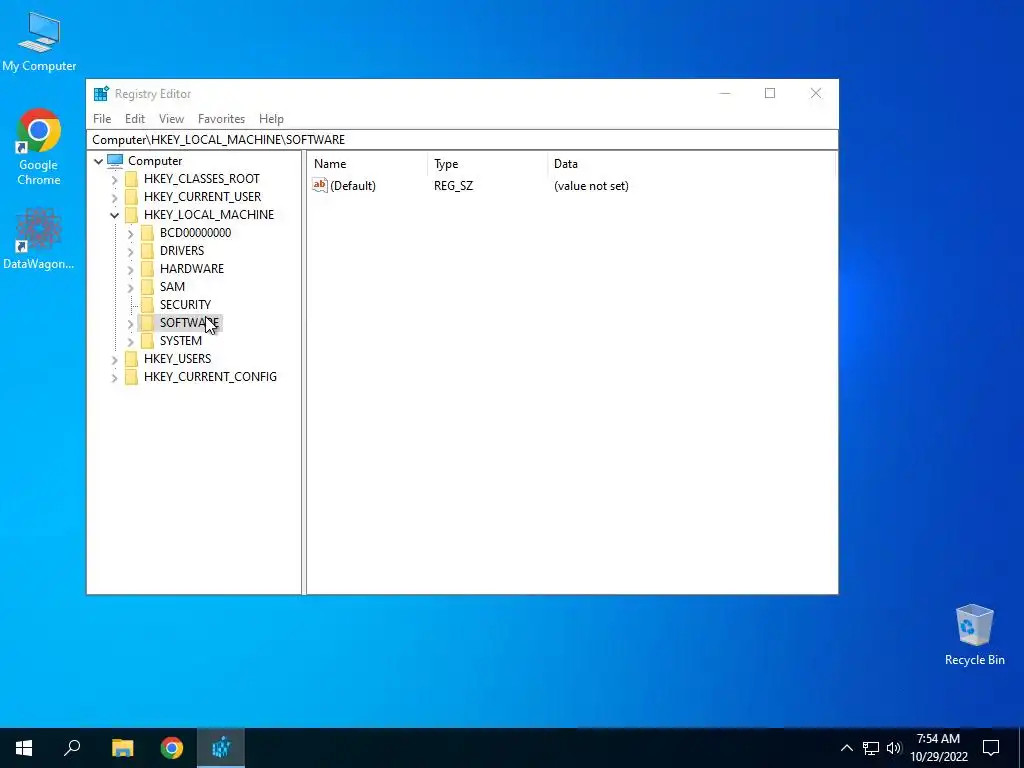
Task: Select the DataWagon desktop shortcut
Action: point(39,239)
